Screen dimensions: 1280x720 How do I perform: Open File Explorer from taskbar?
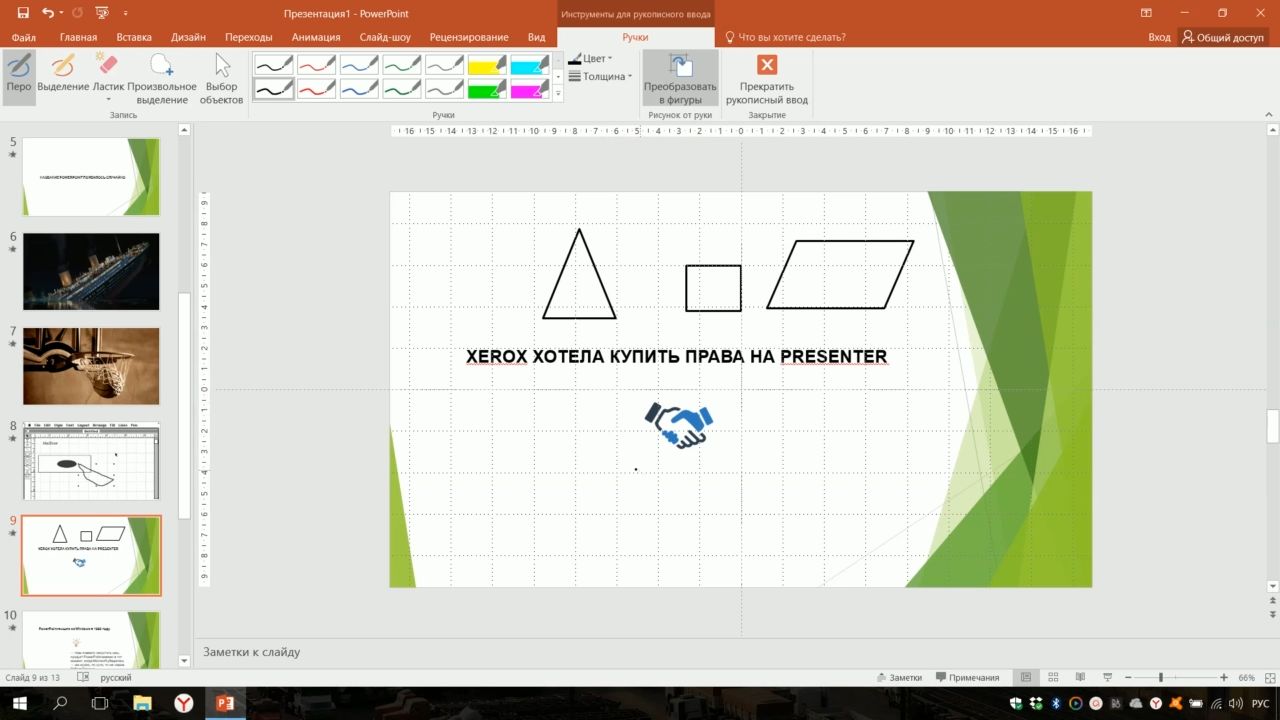(142, 703)
